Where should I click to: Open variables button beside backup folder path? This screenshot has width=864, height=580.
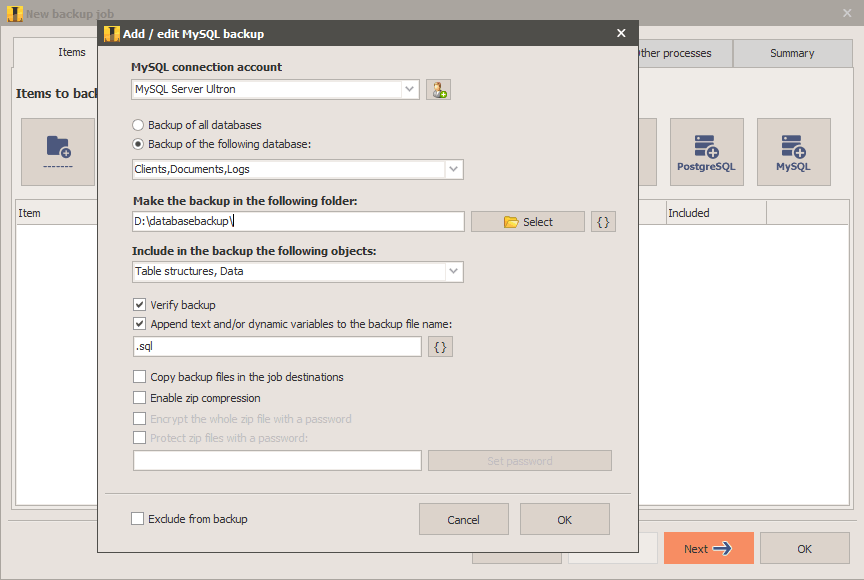pyautogui.click(x=603, y=222)
